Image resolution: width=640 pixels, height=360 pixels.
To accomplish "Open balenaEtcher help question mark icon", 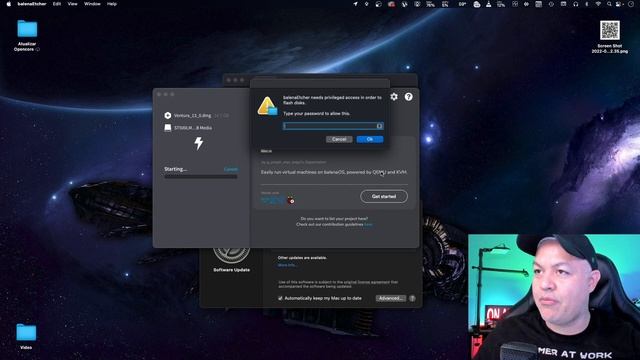I will tap(408, 97).
